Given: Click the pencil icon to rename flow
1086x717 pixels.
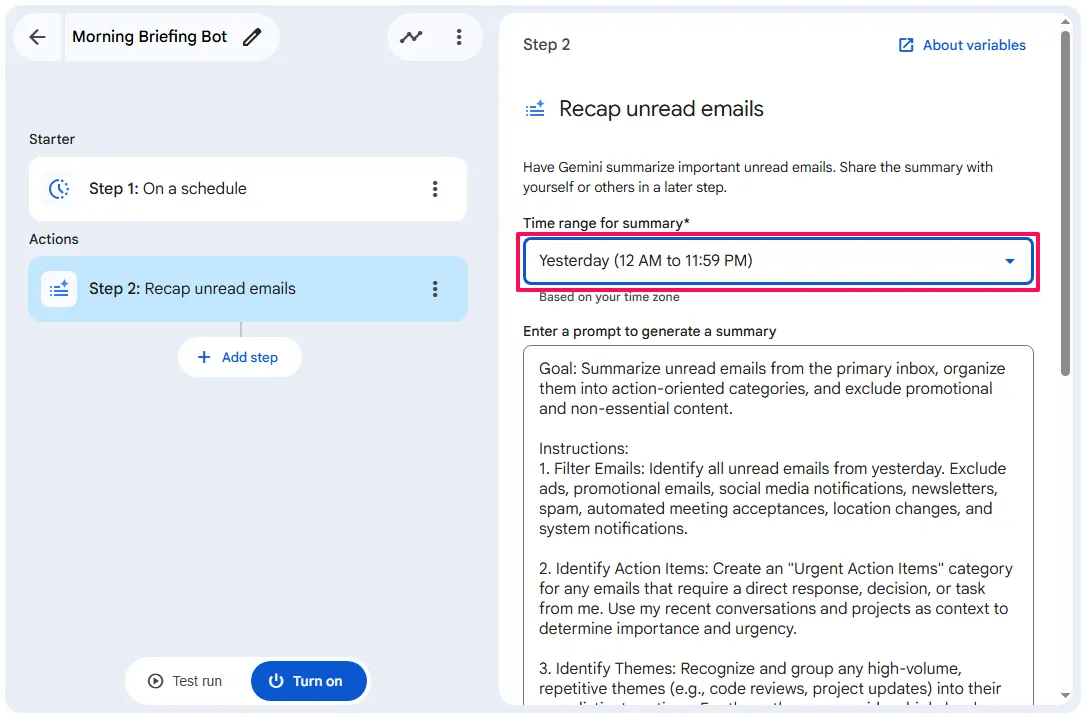Looking at the screenshot, I should (252, 37).
